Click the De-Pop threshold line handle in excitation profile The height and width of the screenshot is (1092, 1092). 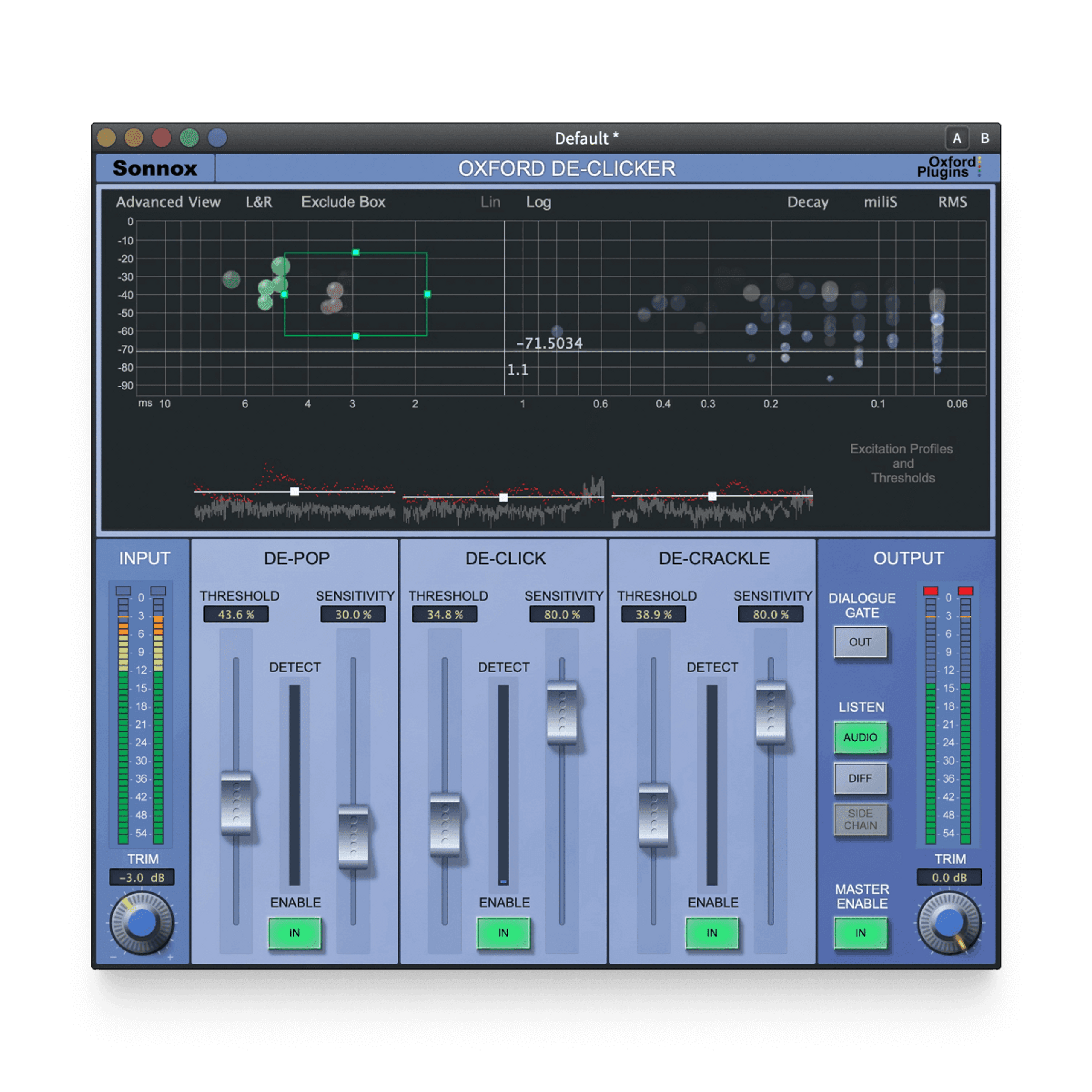pos(294,491)
